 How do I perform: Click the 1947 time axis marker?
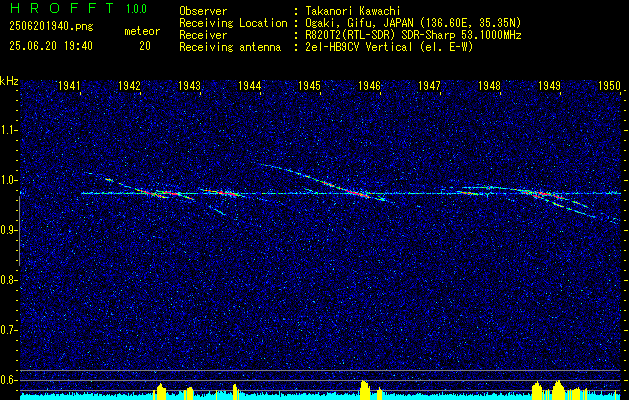[429, 85]
